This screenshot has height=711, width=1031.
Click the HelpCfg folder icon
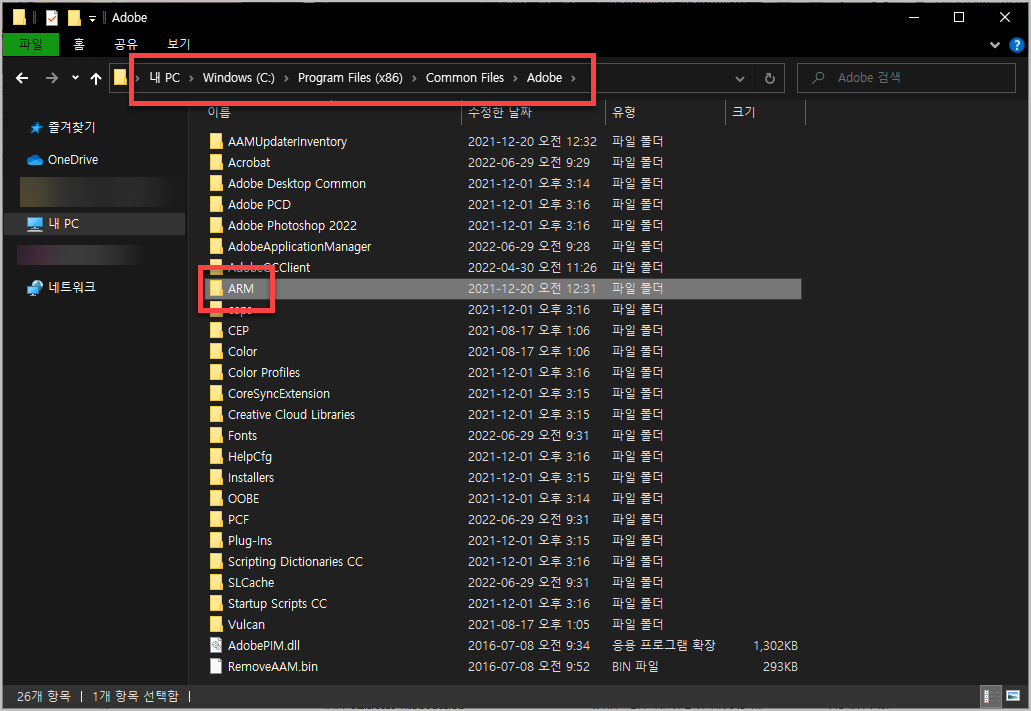tap(216, 456)
